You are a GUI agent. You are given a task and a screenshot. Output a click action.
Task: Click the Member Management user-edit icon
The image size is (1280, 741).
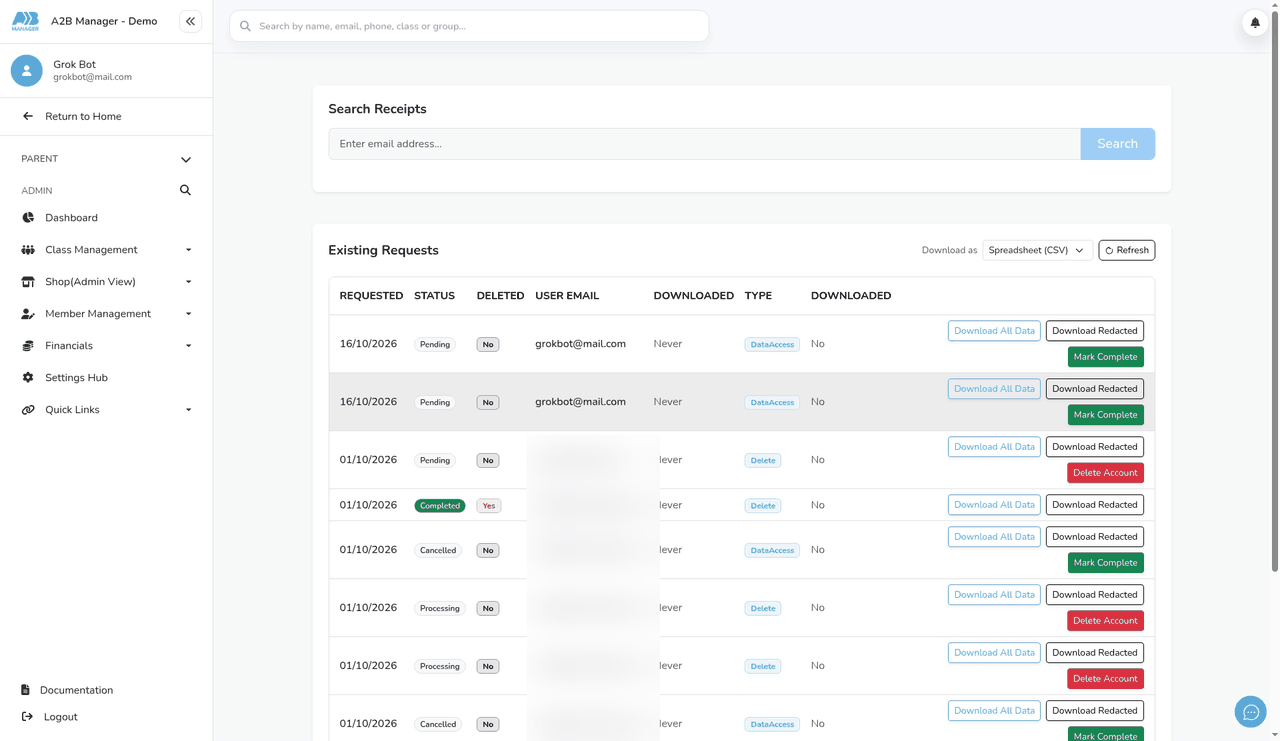28,313
